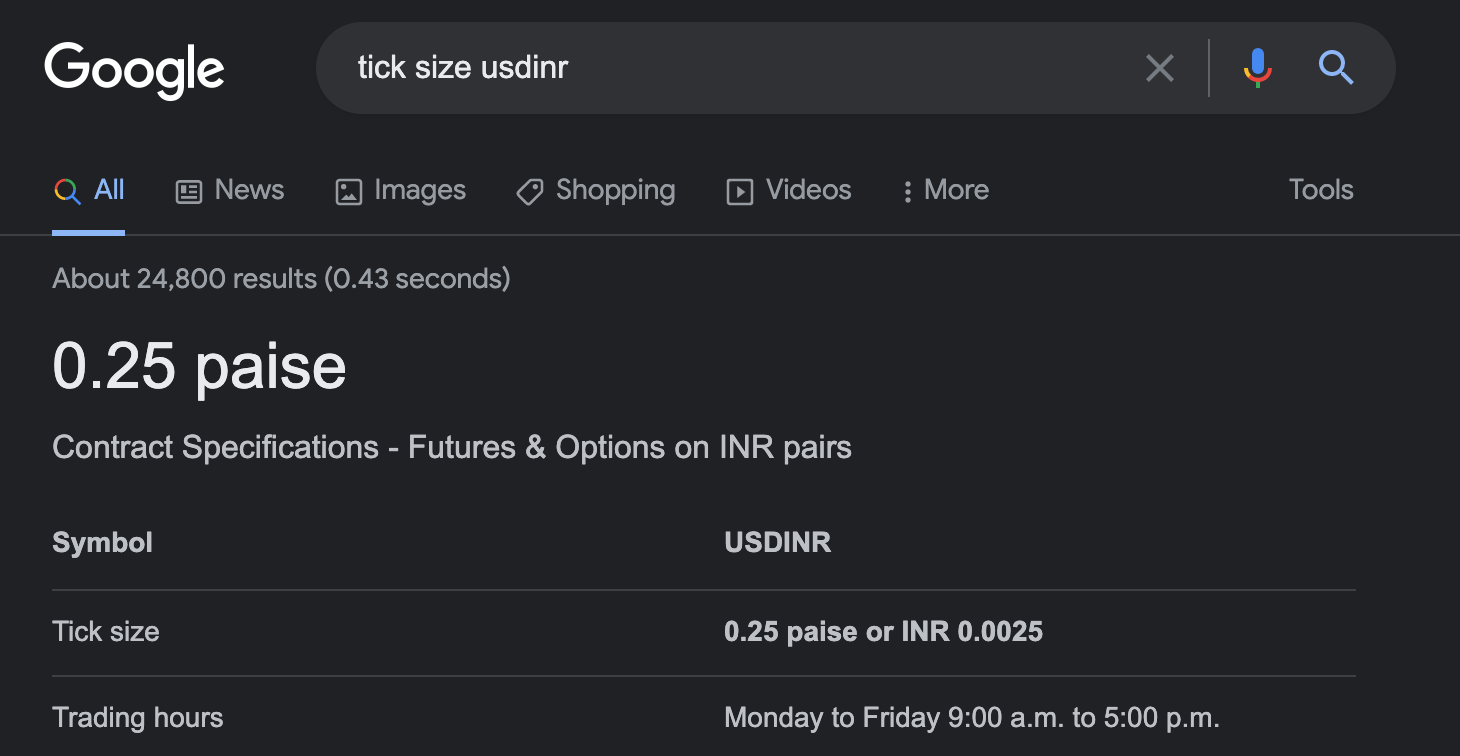Select the Tick size table row

tap(704, 632)
